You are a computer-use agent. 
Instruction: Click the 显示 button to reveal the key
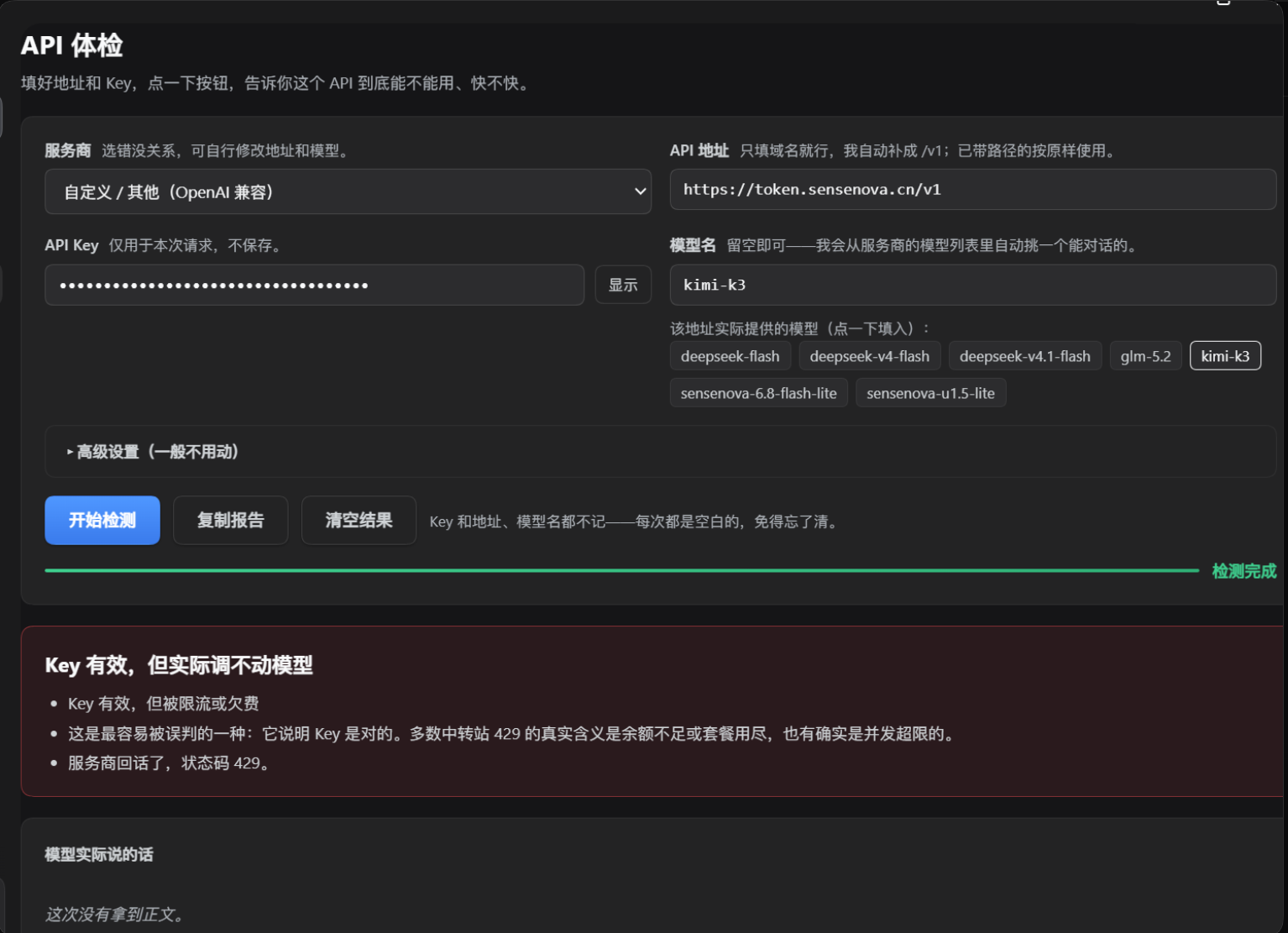pyautogui.click(x=623, y=285)
